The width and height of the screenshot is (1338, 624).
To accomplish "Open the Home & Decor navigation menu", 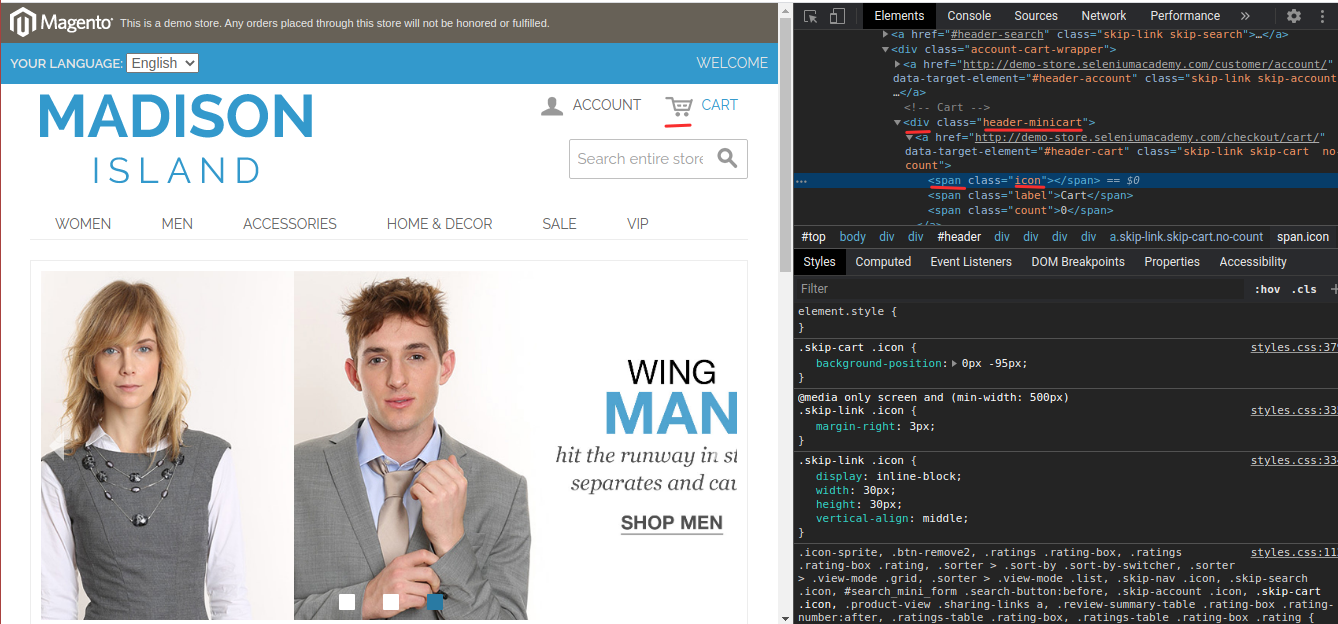I will [x=440, y=224].
